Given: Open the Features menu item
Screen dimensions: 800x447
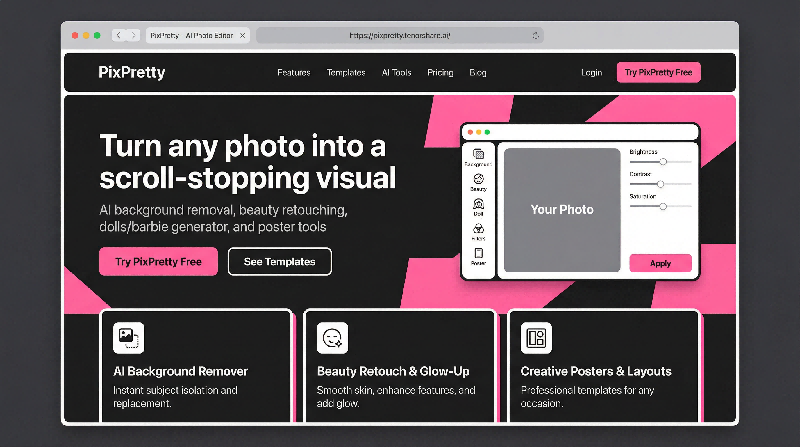Looking at the screenshot, I should (293, 72).
